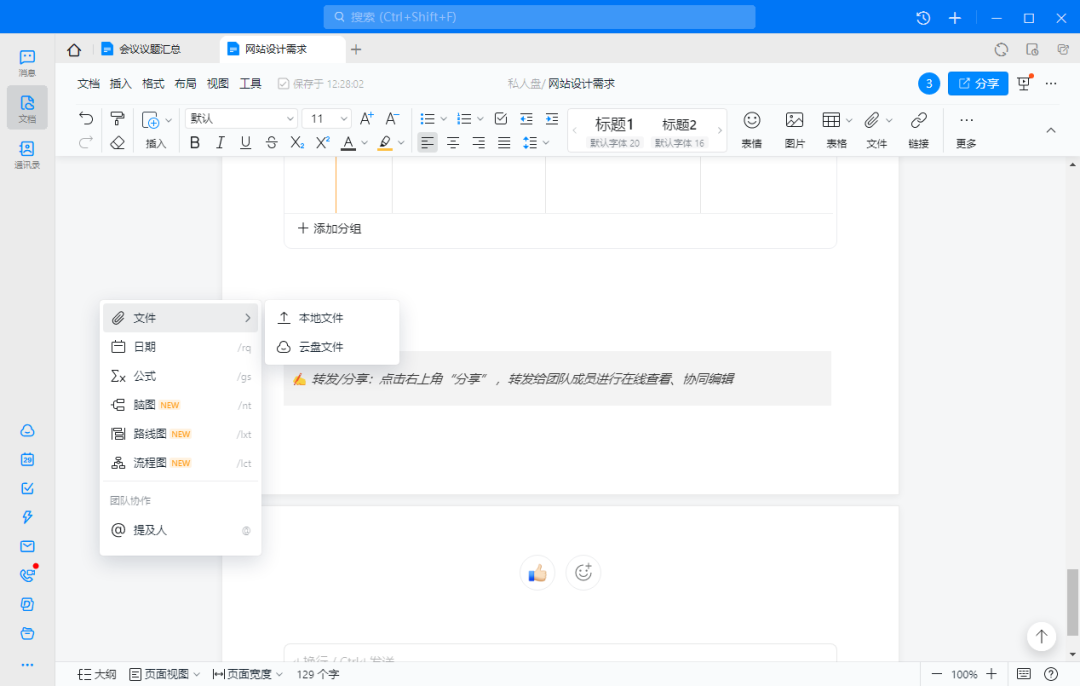
Task: Select 云盘文件 from the submenu
Action: (321, 347)
